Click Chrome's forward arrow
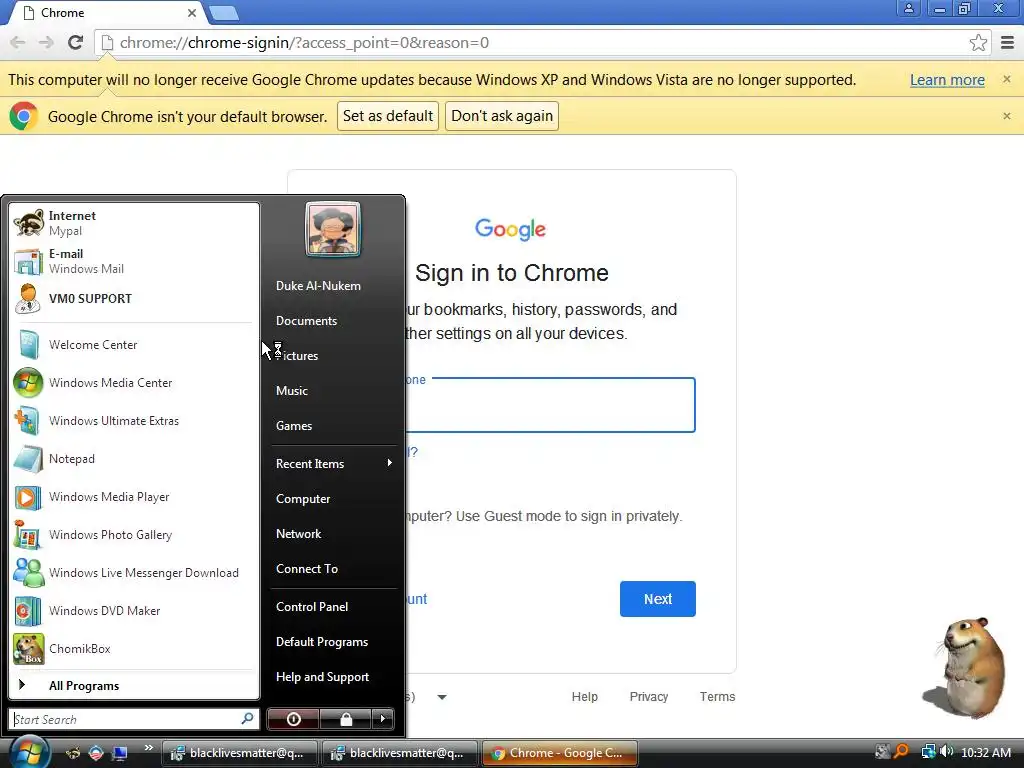 [x=46, y=42]
